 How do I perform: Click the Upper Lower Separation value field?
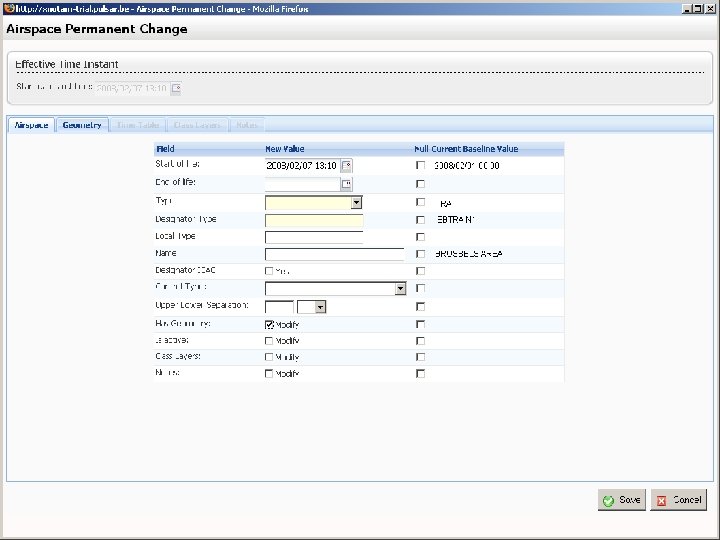click(279, 307)
